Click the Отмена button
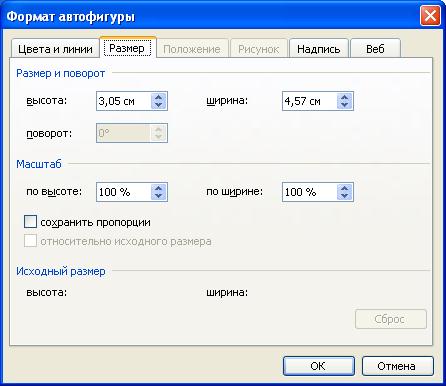The image size is (446, 386). (397, 366)
